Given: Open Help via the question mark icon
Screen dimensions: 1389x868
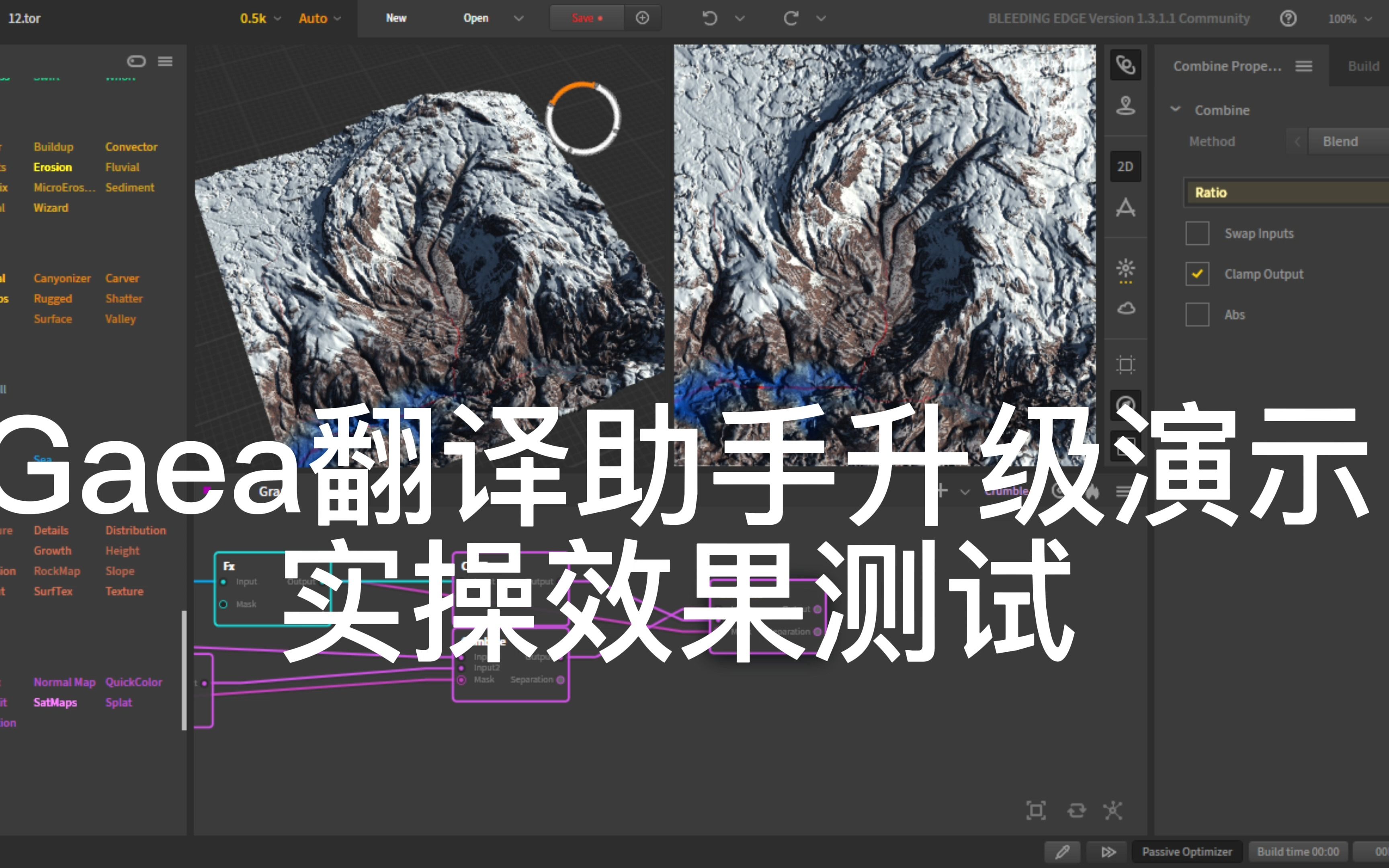Looking at the screenshot, I should pyautogui.click(x=1289, y=18).
